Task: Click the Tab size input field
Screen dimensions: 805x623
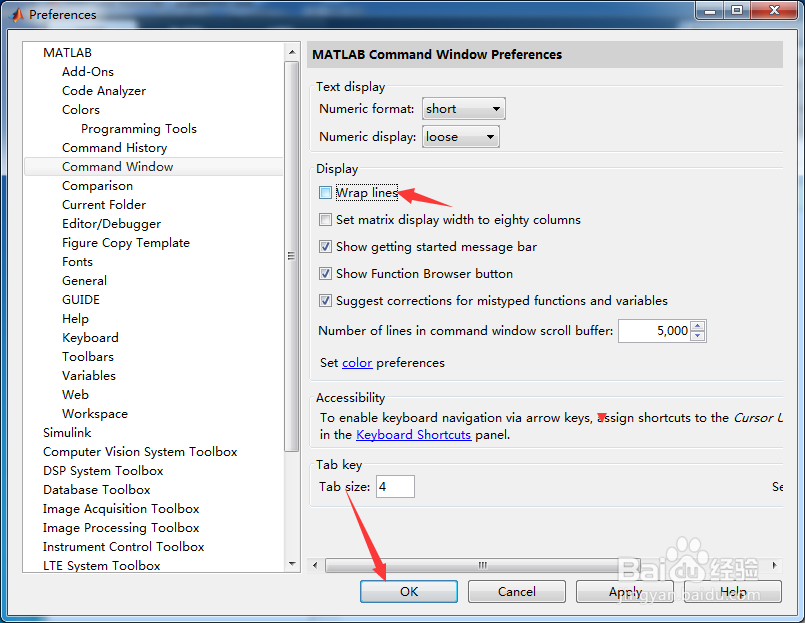Action: click(395, 486)
